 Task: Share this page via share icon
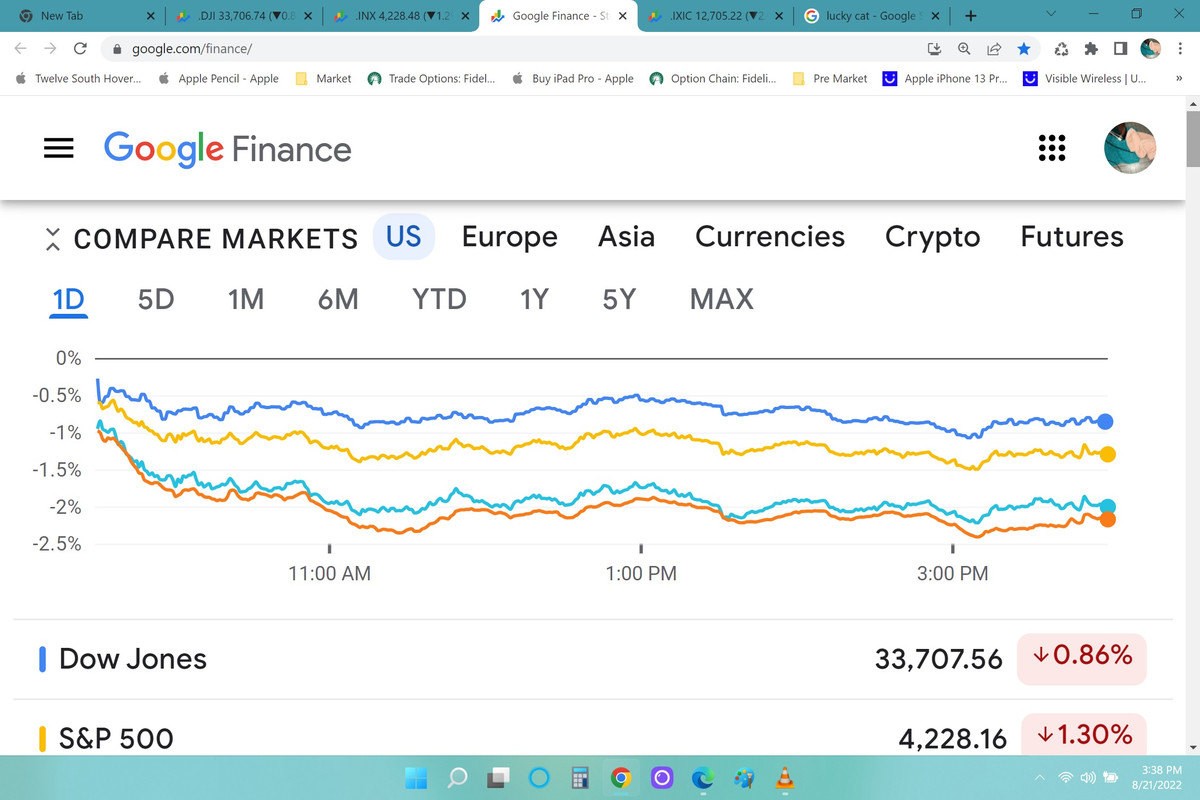click(994, 48)
